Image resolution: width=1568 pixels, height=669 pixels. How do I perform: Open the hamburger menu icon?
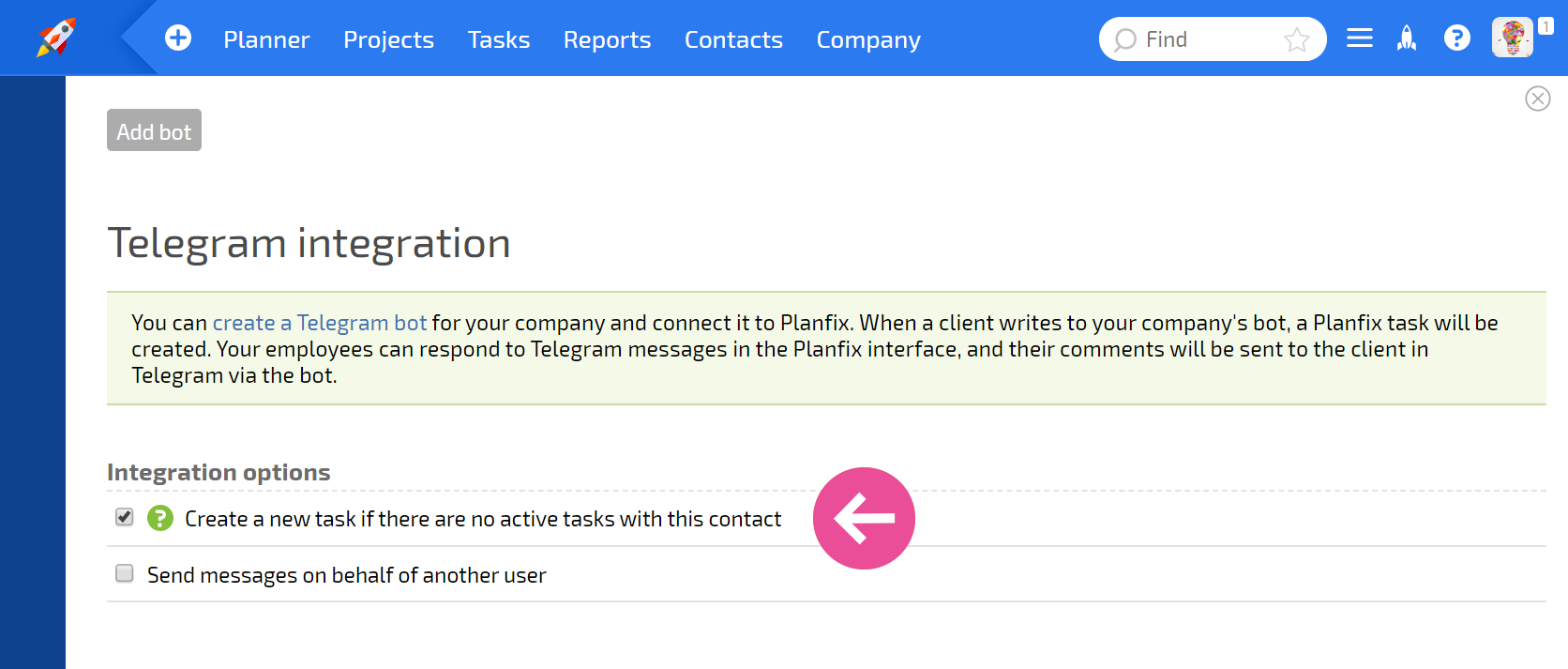click(x=1360, y=38)
